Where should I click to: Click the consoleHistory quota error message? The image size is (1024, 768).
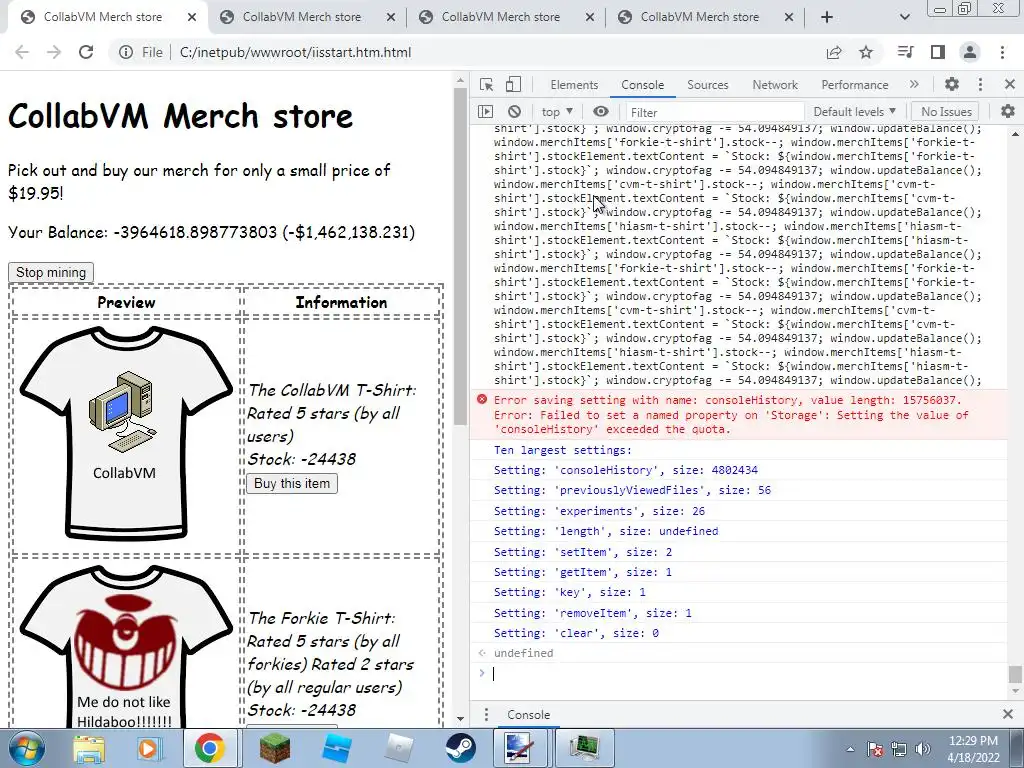tap(738, 415)
